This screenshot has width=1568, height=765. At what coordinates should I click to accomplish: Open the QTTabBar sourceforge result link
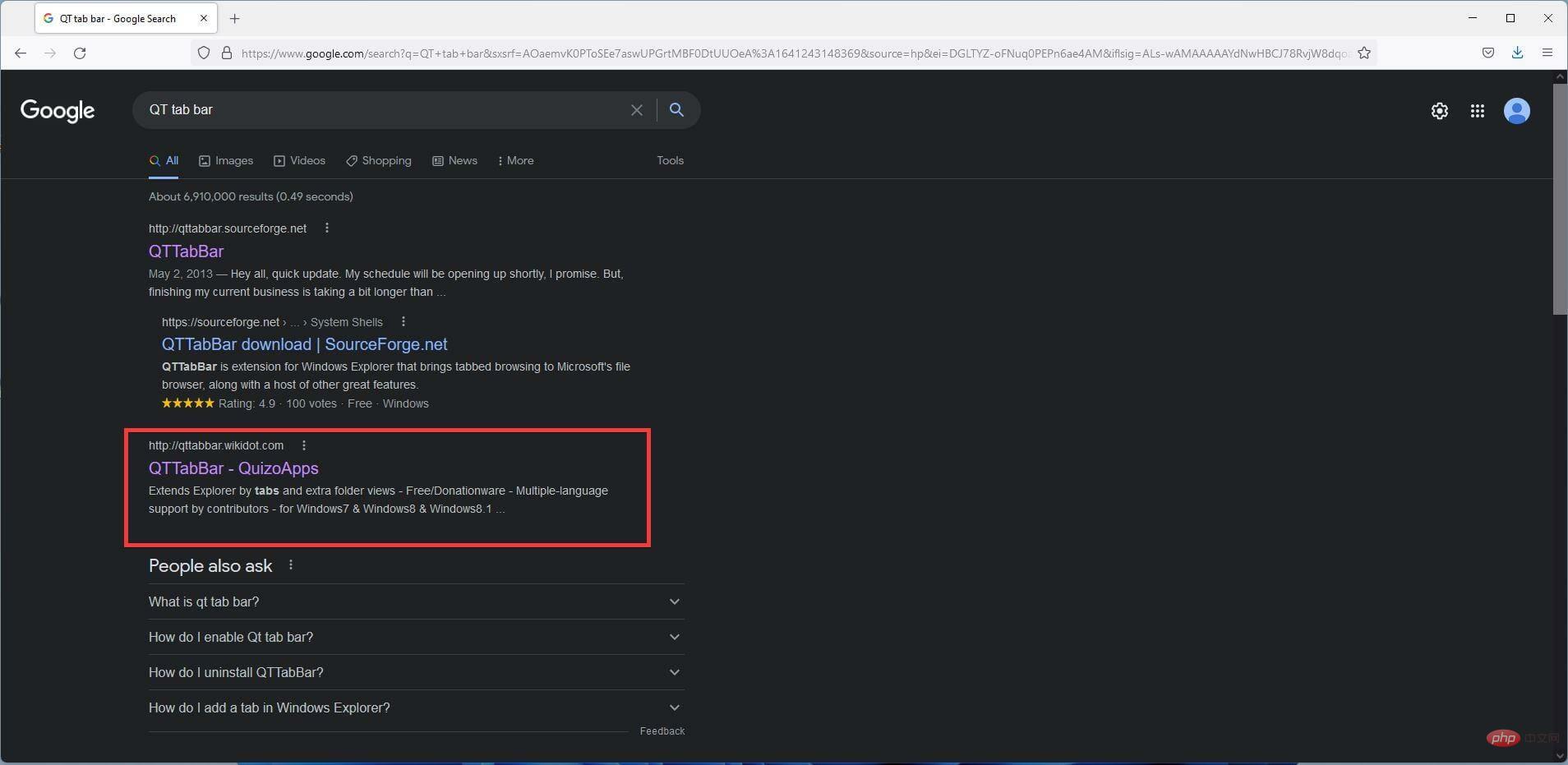click(x=186, y=251)
